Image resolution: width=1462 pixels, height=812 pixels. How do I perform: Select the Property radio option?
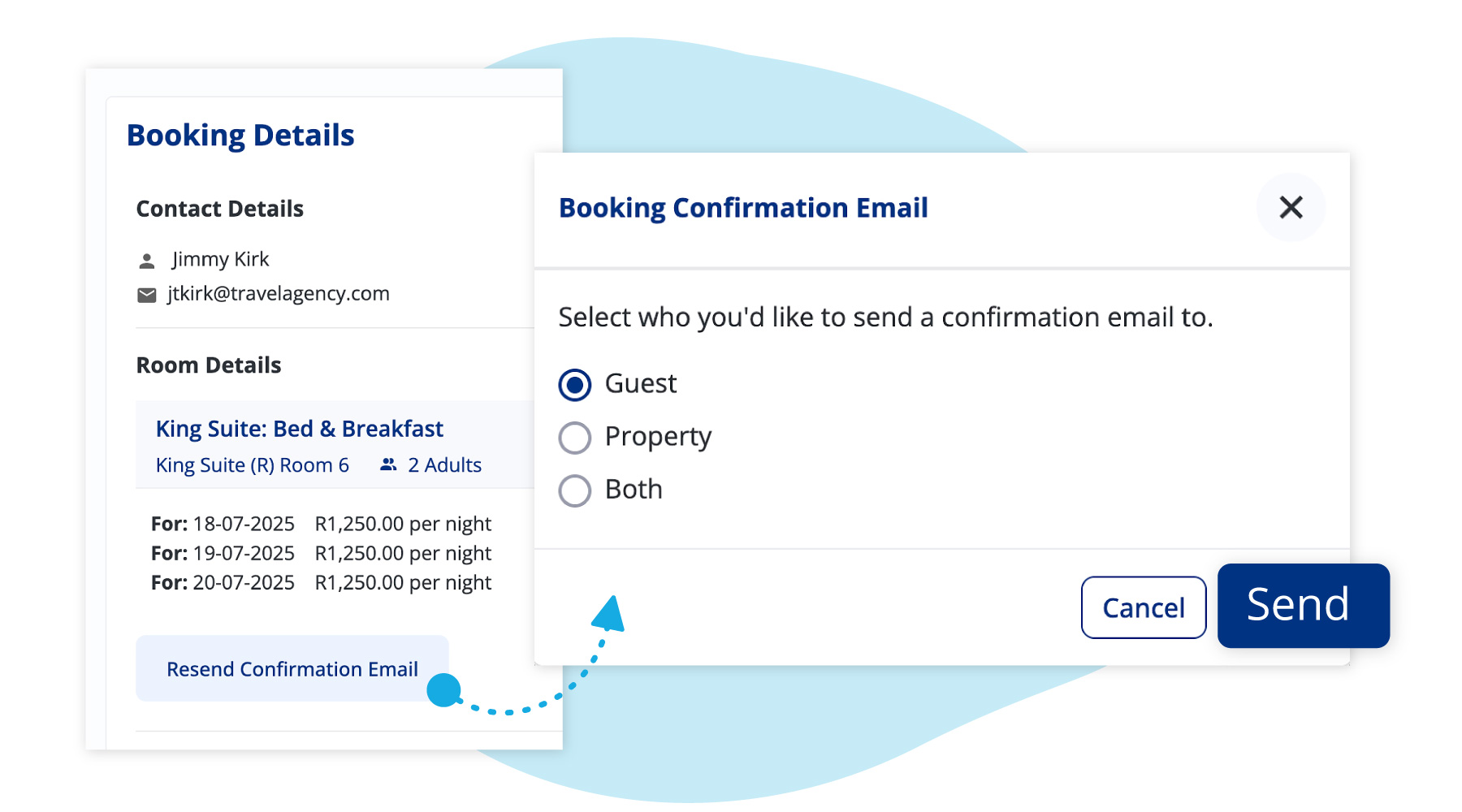click(575, 438)
